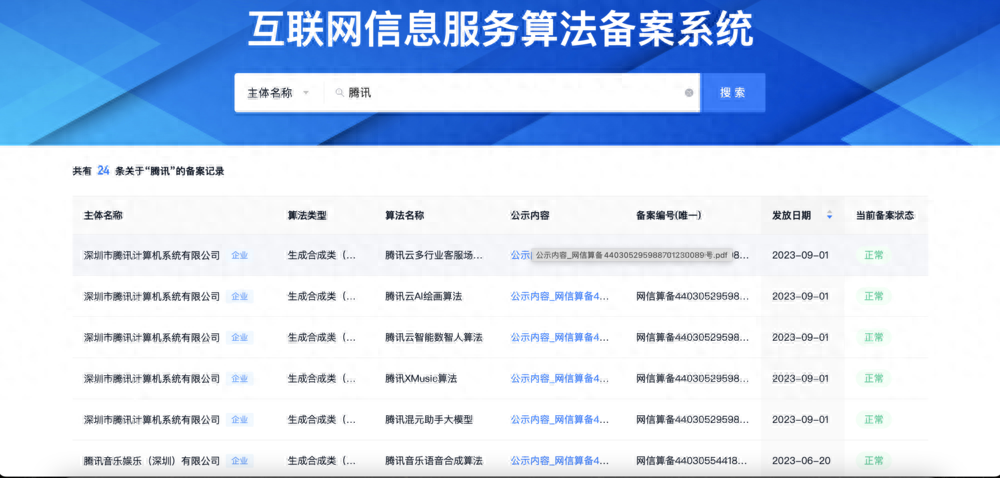Open the 主体名称 search type dropdown
This screenshot has height=478, width=1000.
[278, 93]
